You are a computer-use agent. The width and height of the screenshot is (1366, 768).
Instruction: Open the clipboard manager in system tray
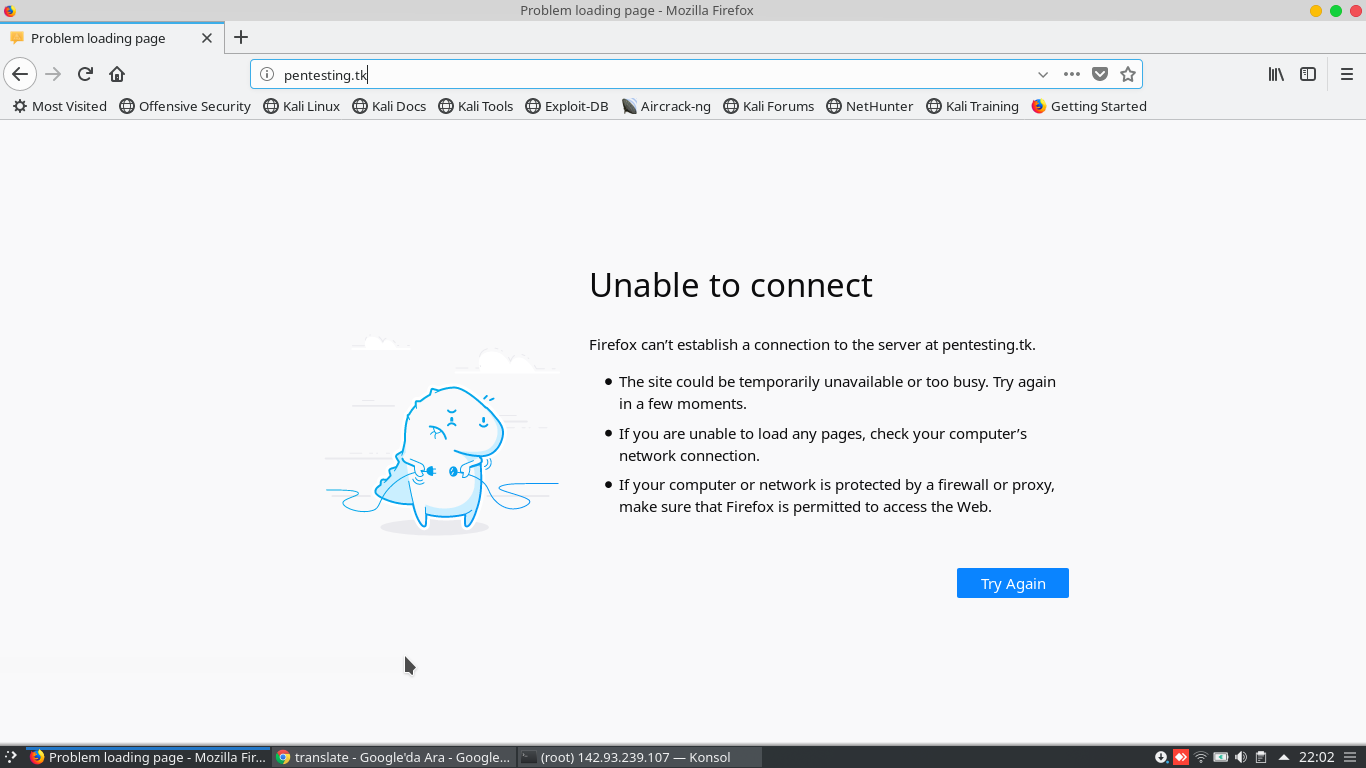[x=1261, y=757]
